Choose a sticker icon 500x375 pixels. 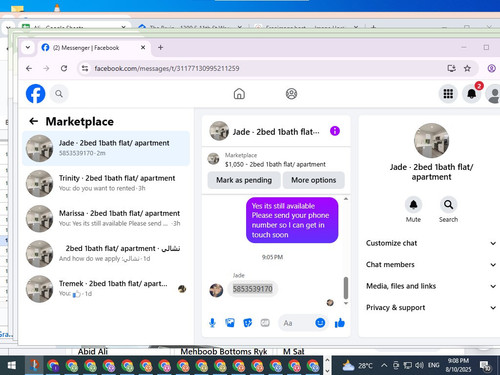pos(248,323)
